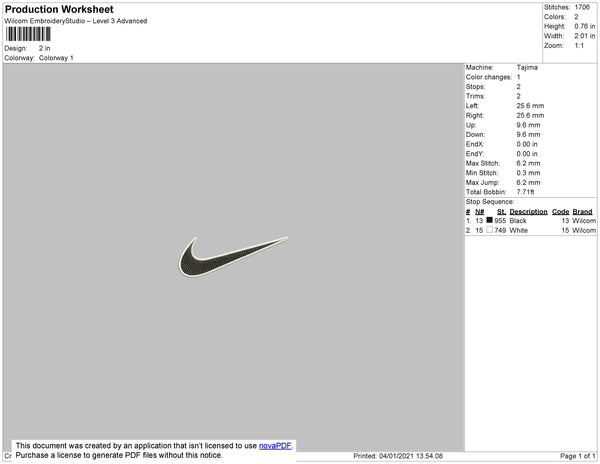Image resolution: width=600 pixels, height=464 pixels.
Task: Click the Height value 0.76 in
Action: click(x=584, y=26)
